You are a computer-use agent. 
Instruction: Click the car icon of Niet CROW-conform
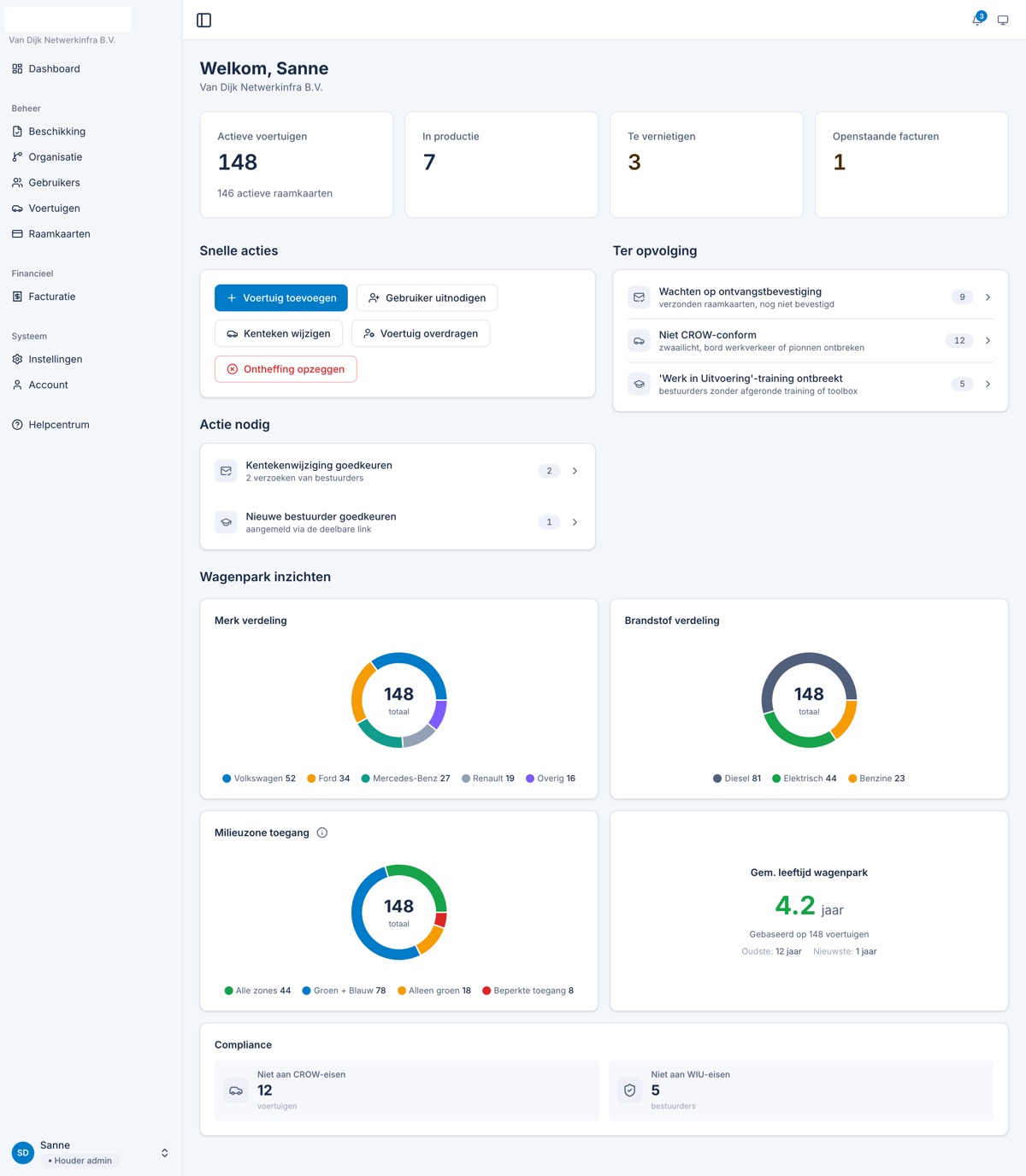pyautogui.click(x=639, y=341)
